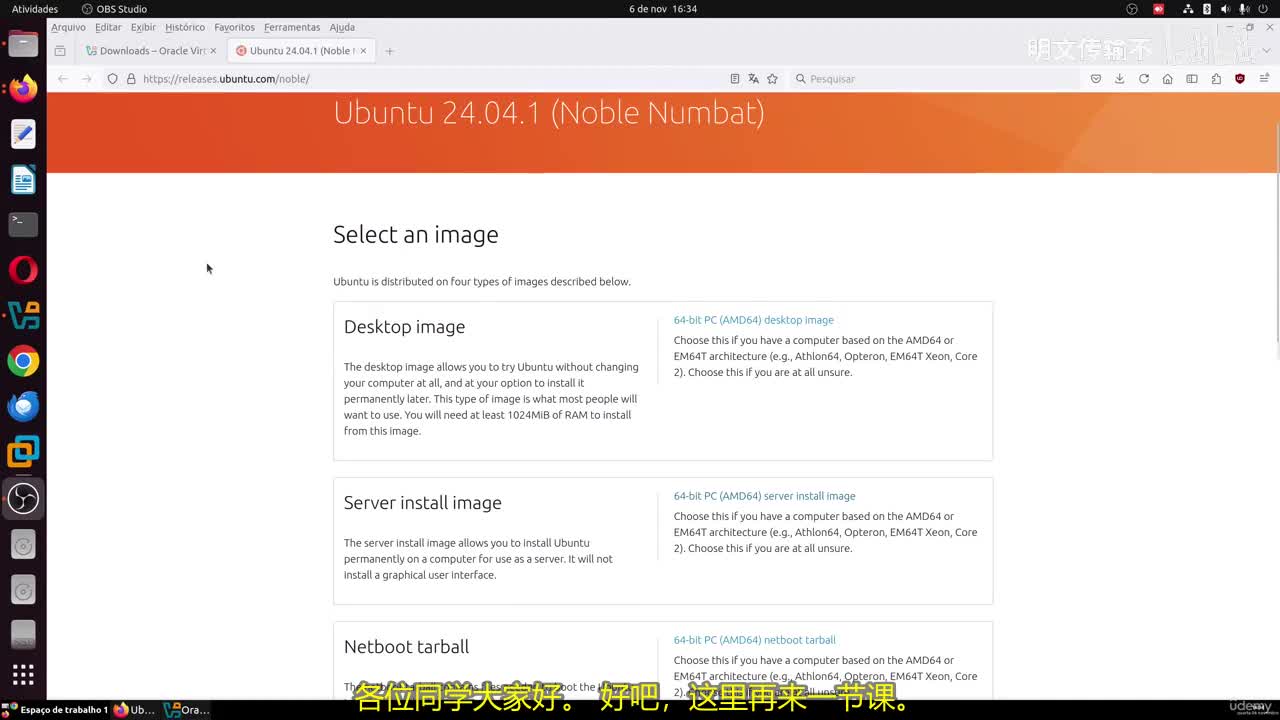Select the Server install image heading
This screenshot has width=1280, height=720.
422,503
